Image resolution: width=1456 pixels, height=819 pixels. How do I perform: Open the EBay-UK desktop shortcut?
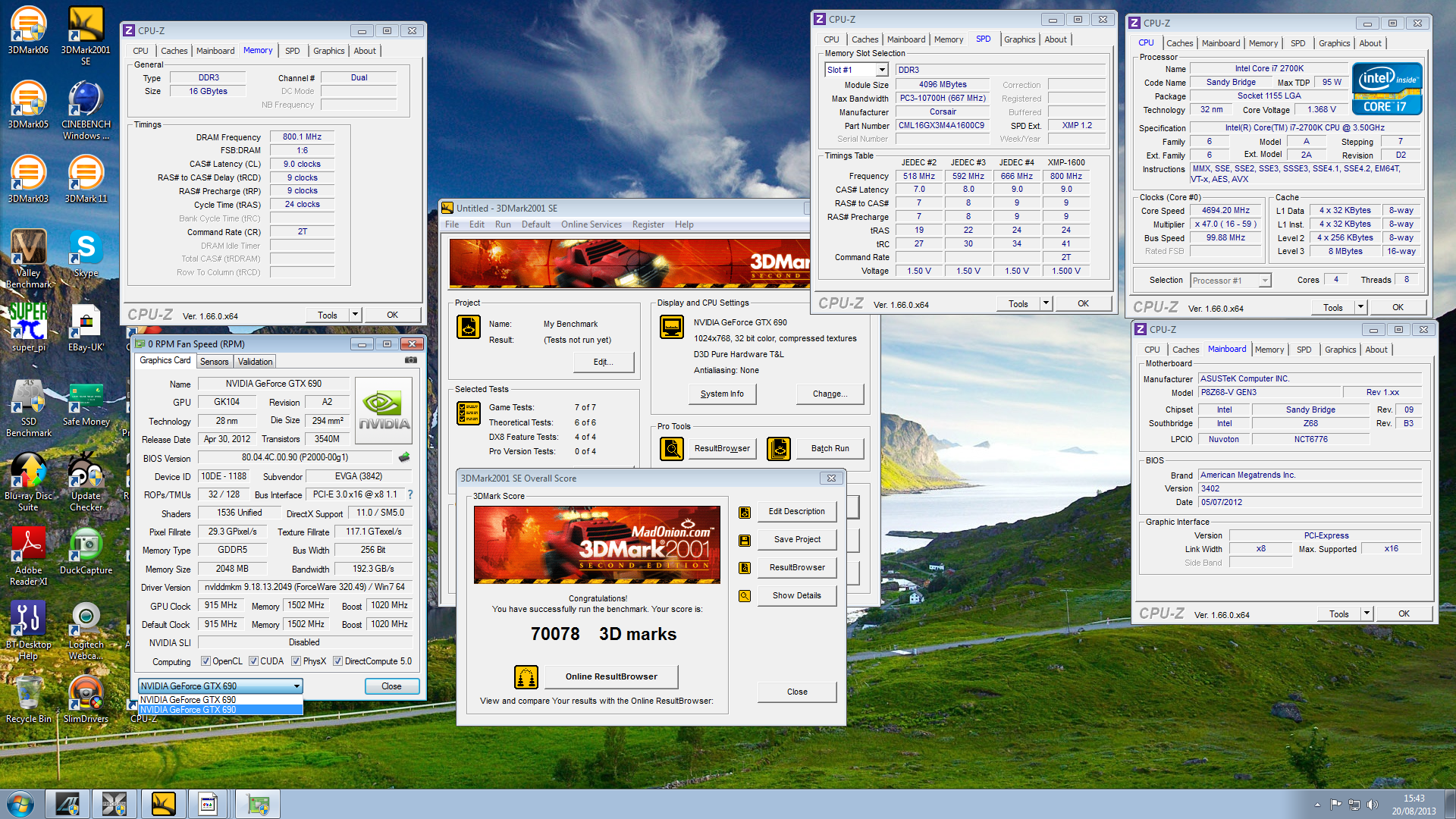[86, 328]
